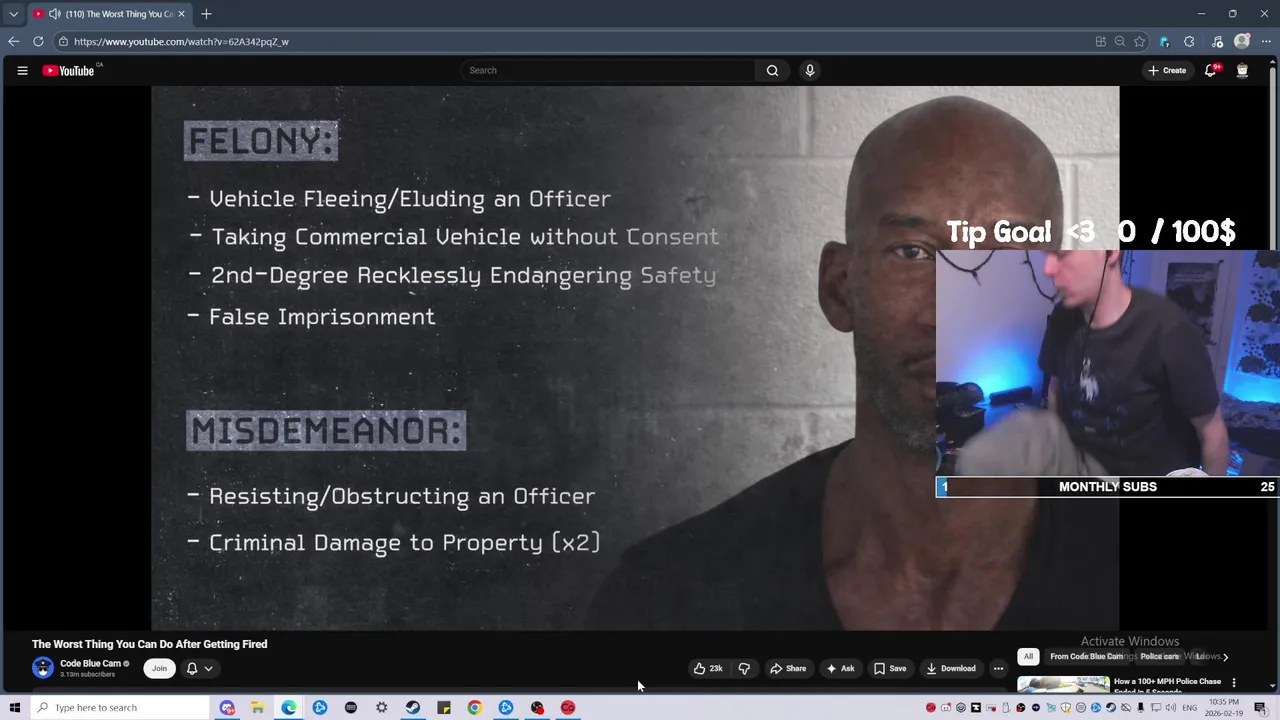Image resolution: width=1280 pixels, height=720 pixels.
Task: Focus the YouTube search field
Action: 608,71
